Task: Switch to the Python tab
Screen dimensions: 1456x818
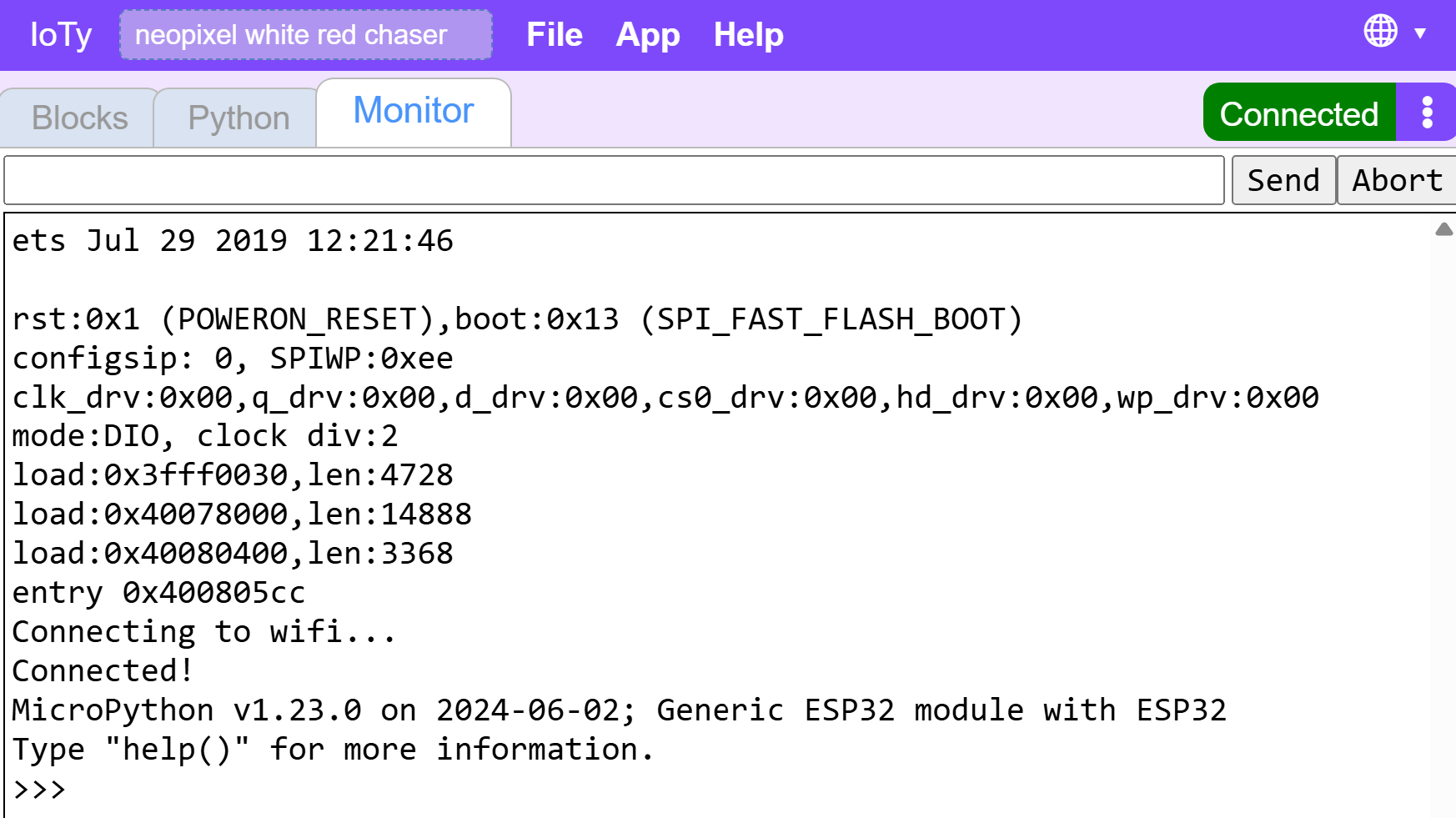Action: pos(238,118)
